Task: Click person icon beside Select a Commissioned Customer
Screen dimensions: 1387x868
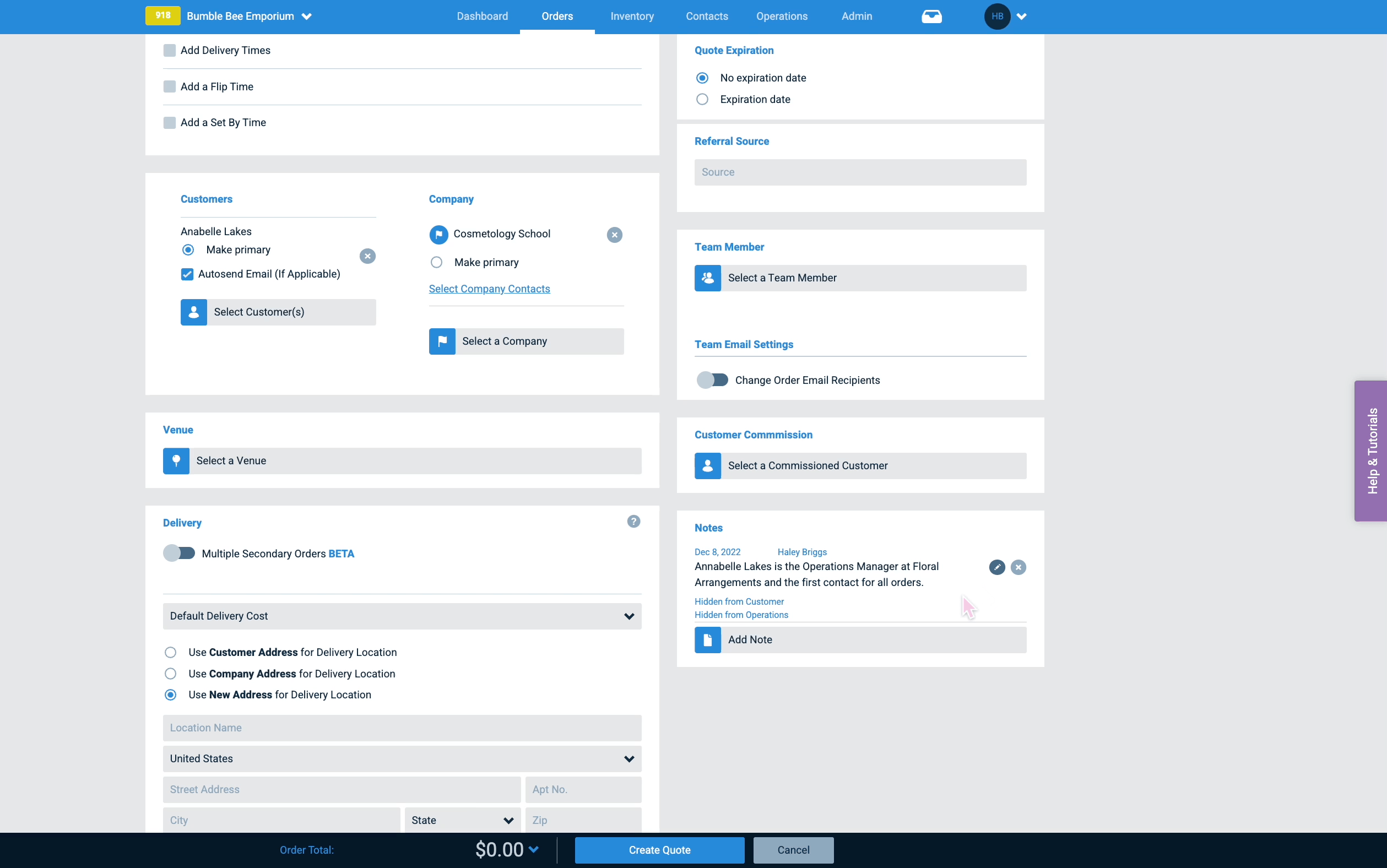Action: [708, 466]
